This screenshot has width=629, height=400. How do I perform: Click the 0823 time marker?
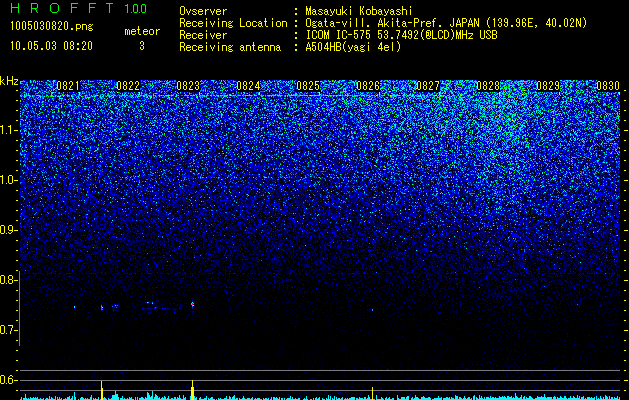point(188,86)
